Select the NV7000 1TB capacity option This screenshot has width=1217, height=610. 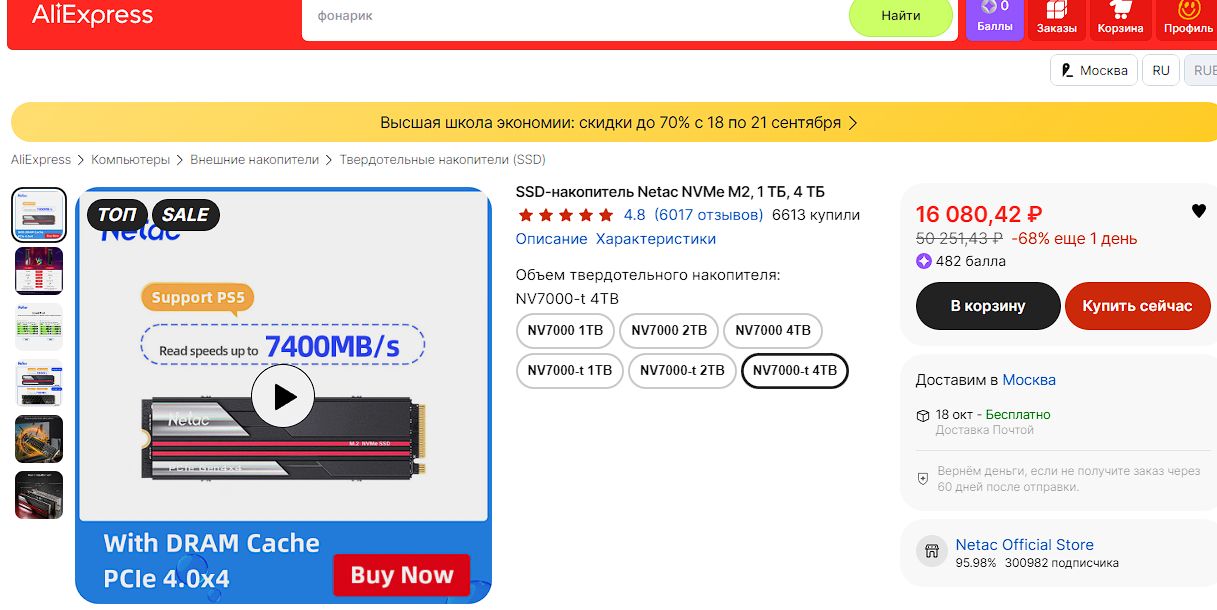(x=565, y=330)
